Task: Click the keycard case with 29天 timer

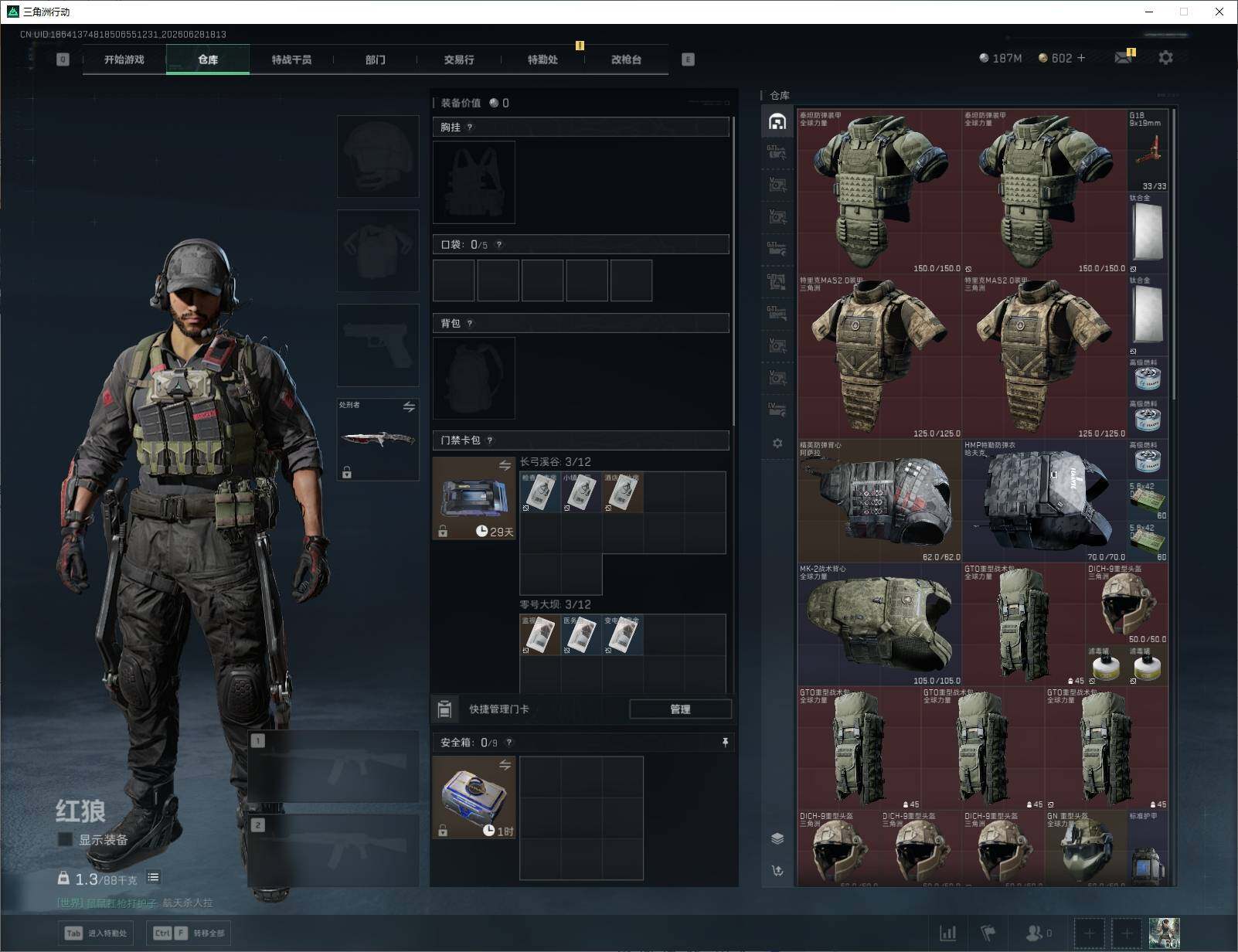Action: (x=474, y=498)
